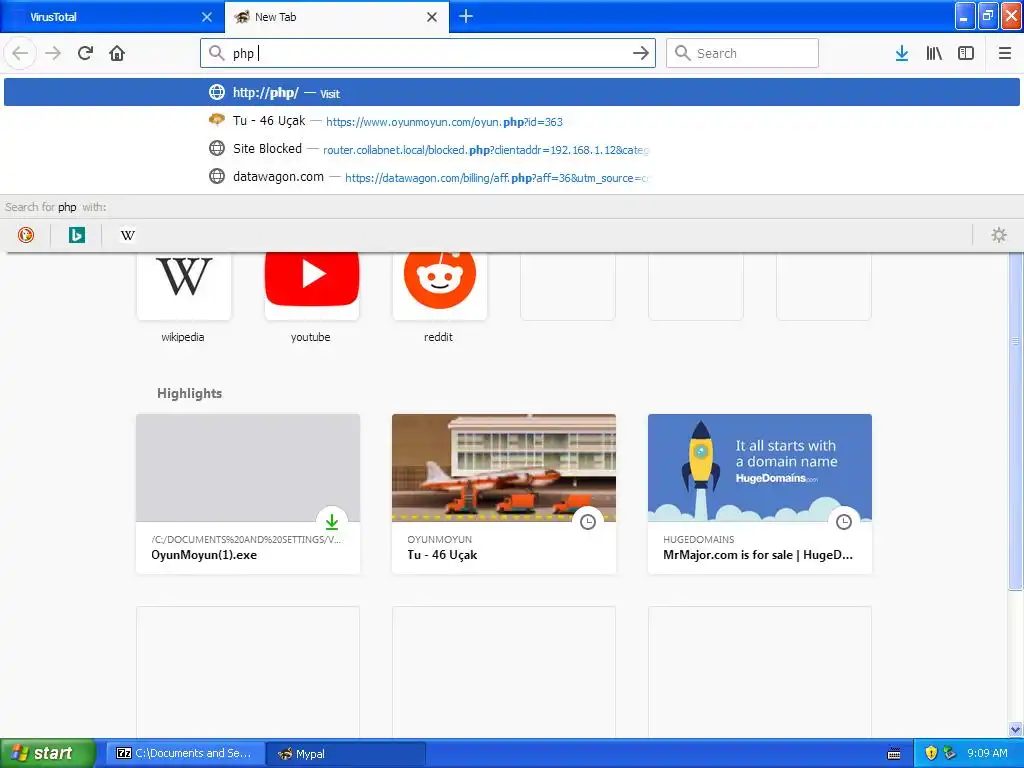Viewport: 1024px width, 768px height.
Task: Open search settings gear icon
Action: point(999,235)
